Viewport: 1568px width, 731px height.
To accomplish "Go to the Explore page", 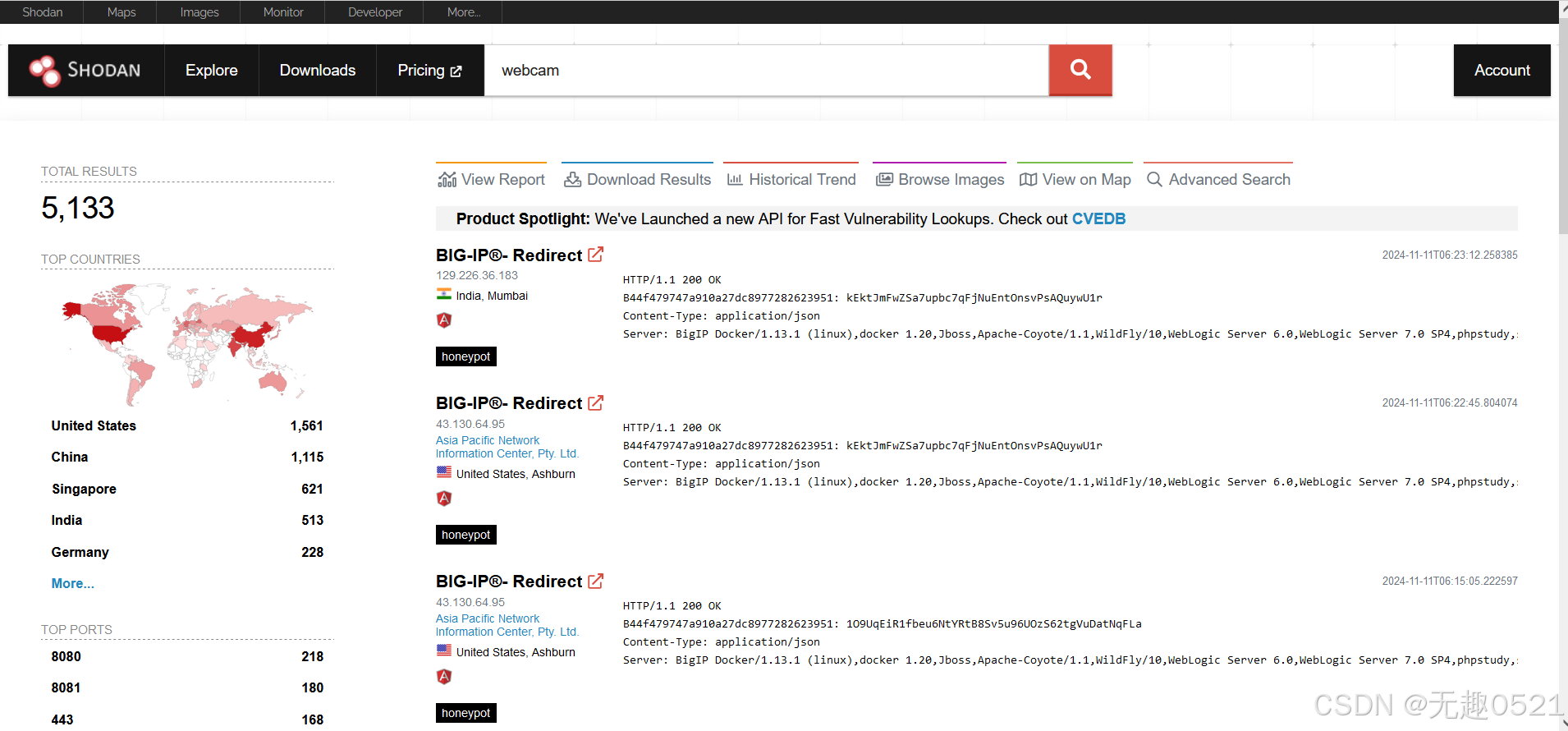I will 212,71.
